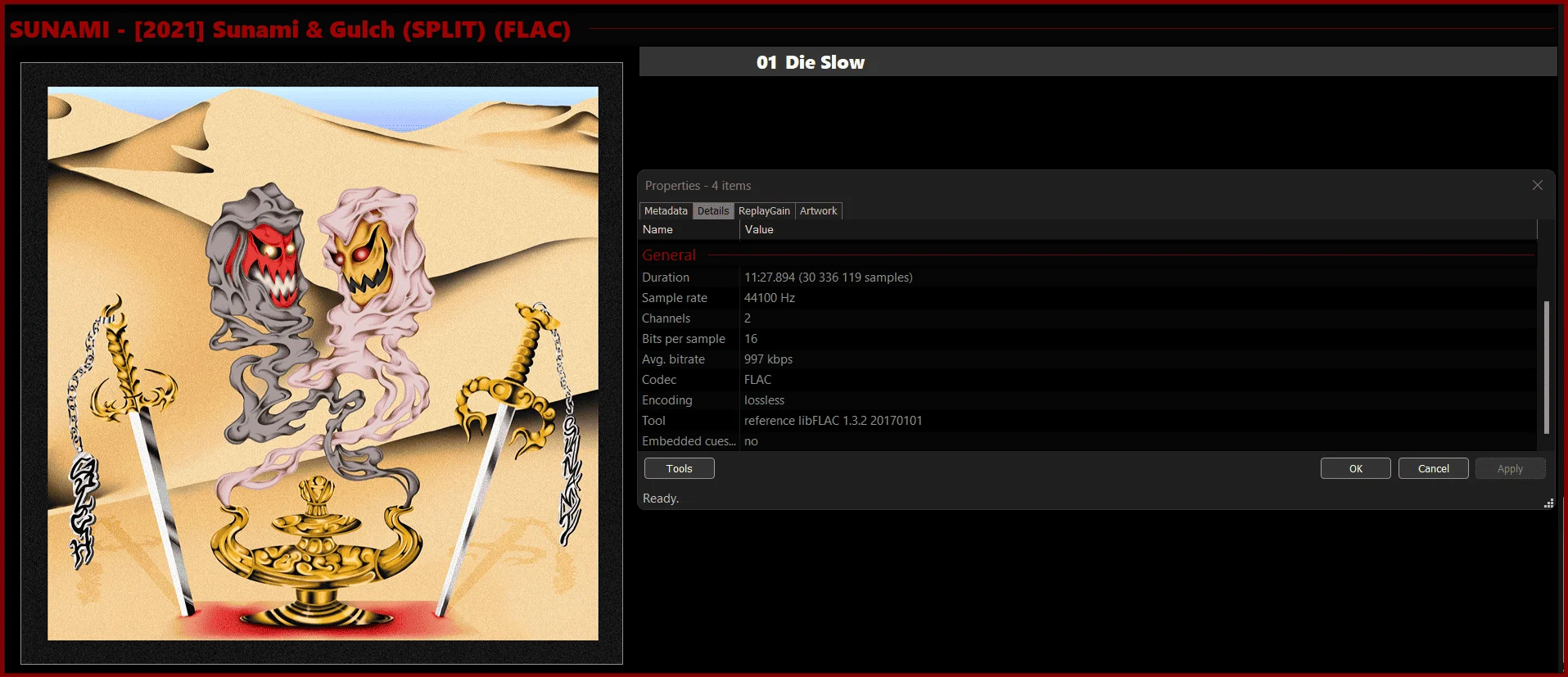Select the Sample rate row label
The image size is (1568, 677).
675,298
